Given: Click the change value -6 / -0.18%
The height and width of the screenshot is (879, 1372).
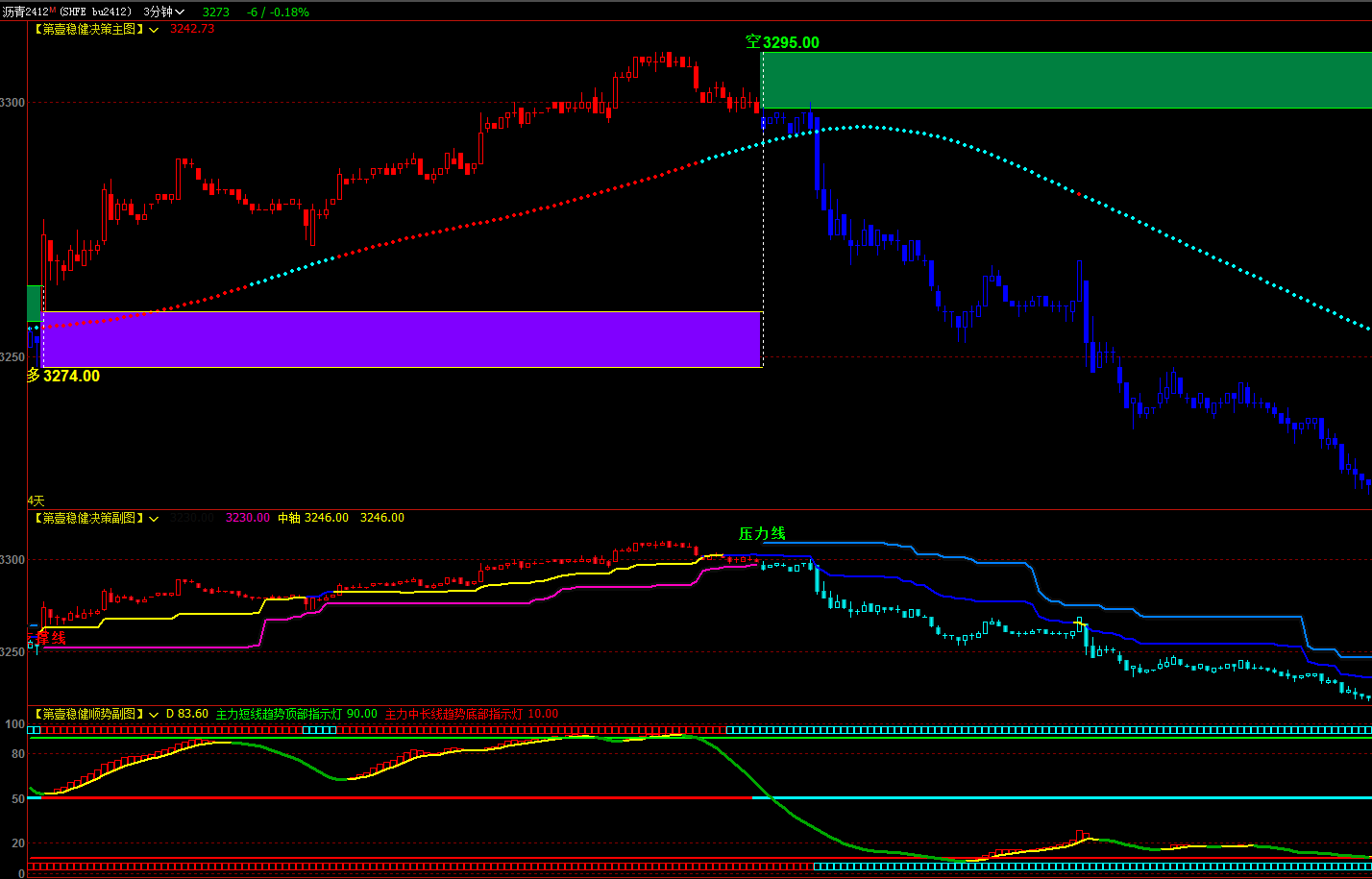Looking at the screenshot, I should [x=278, y=12].
